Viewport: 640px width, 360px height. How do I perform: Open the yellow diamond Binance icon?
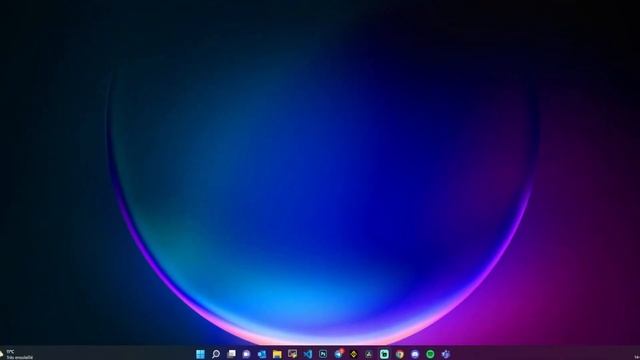(x=353, y=354)
